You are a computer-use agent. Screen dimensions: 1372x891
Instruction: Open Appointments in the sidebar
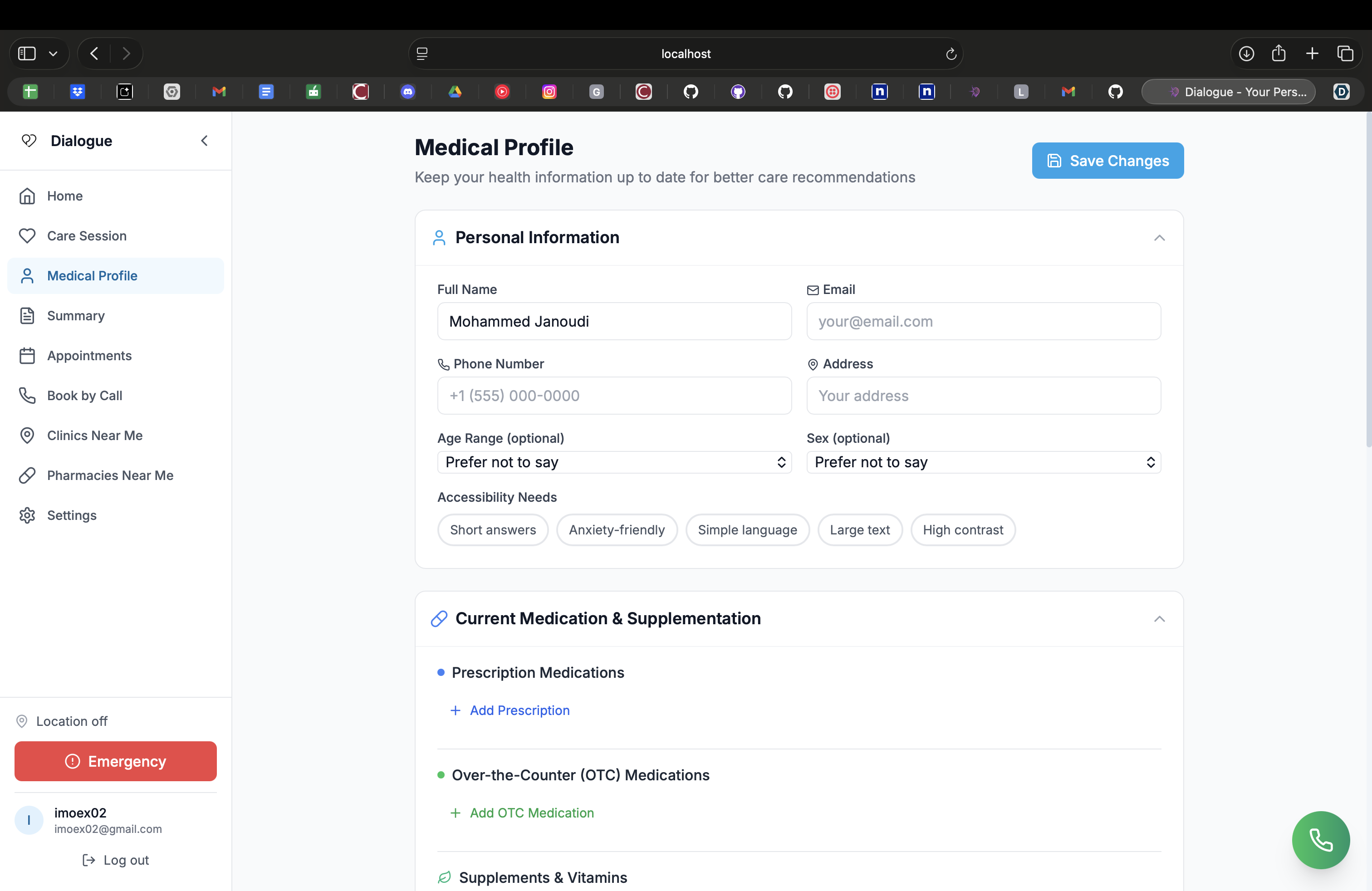point(89,356)
